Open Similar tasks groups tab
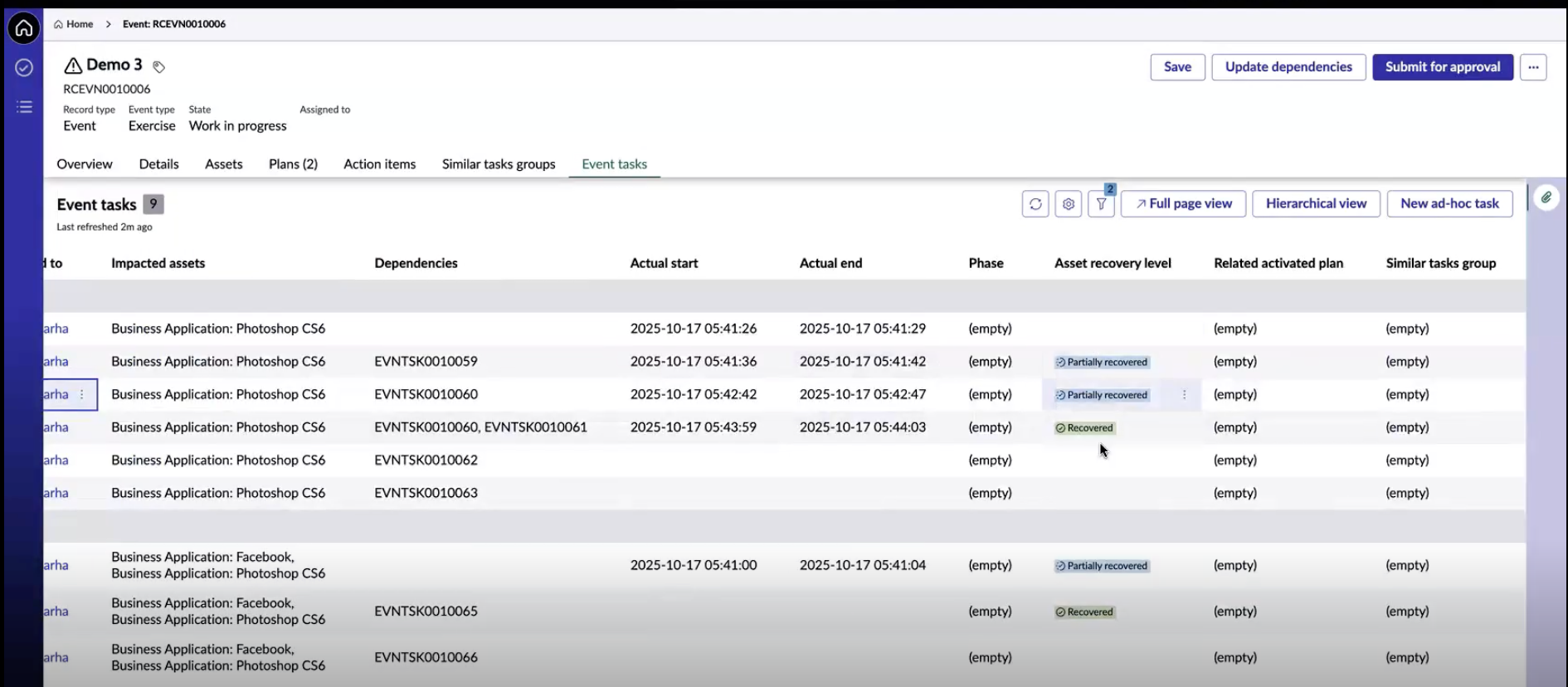This screenshot has width=1568, height=687. (x=499, y=164)
